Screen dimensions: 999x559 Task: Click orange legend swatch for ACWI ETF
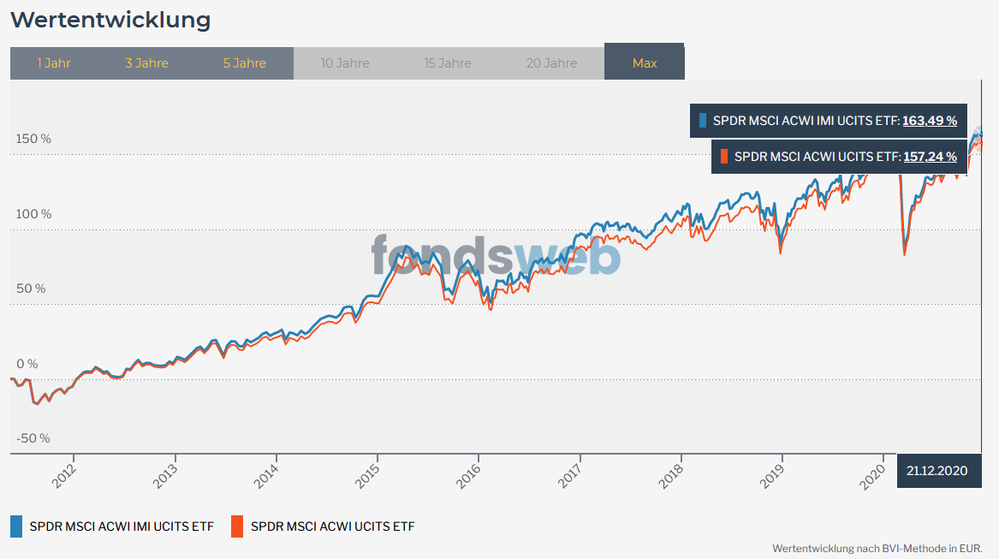tap(238, 526)
